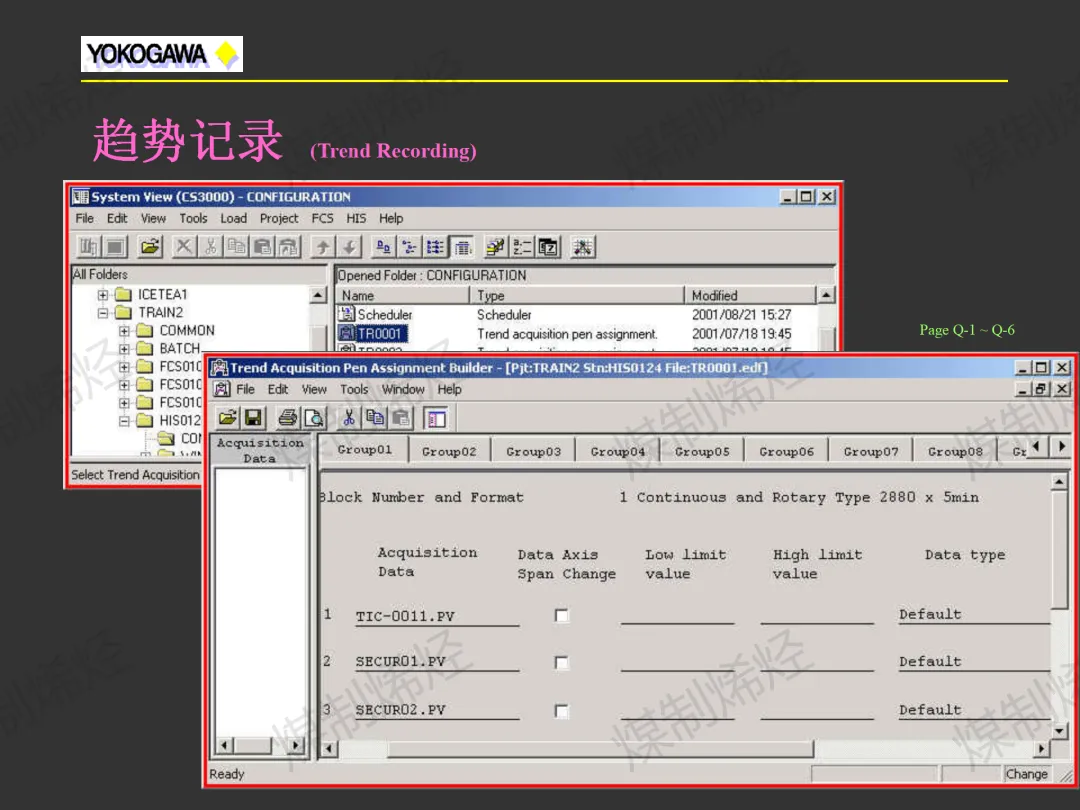
Task: Select the Scheduler file row
Action: (579, 314)
